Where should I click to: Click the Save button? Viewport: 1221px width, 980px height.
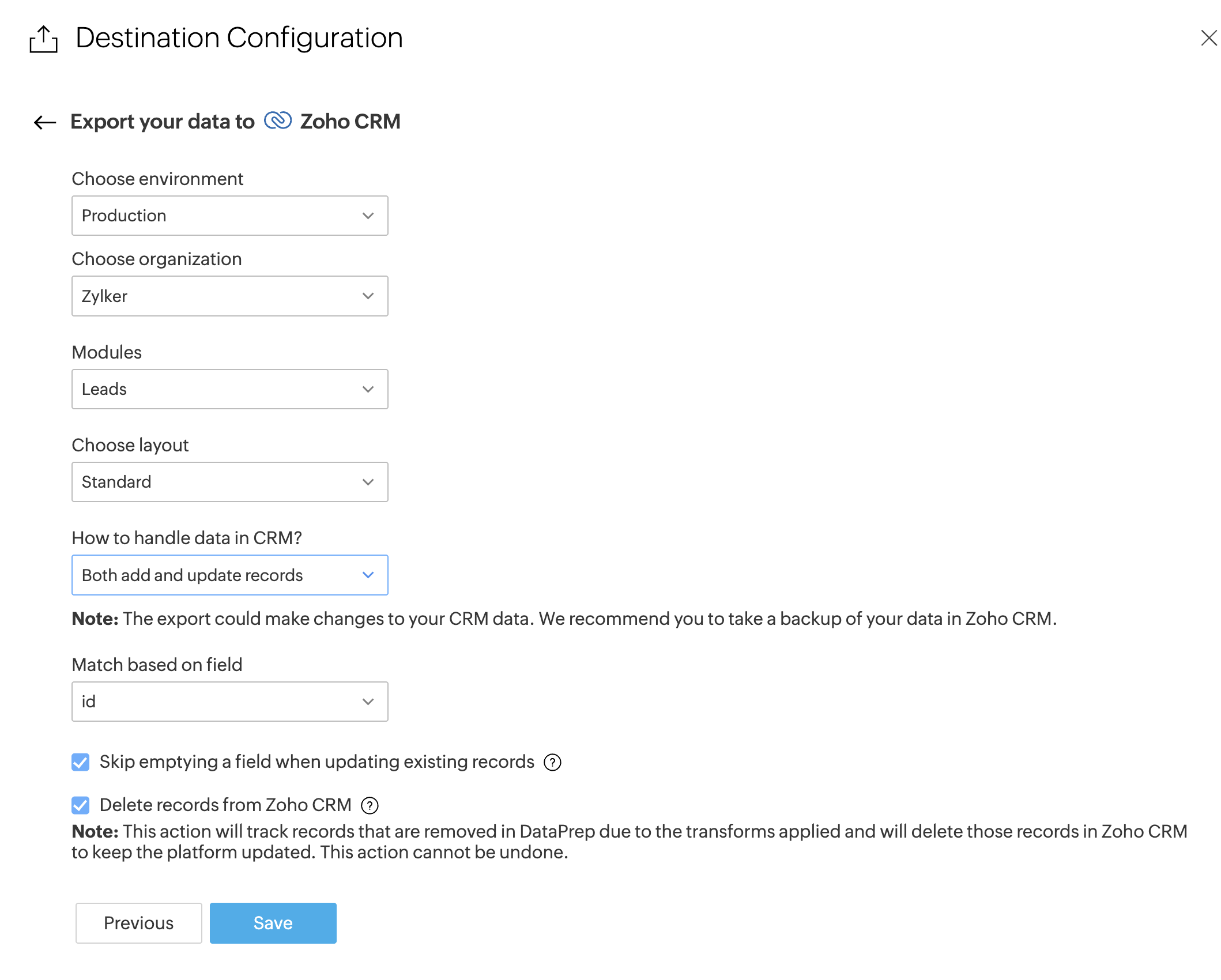click(273, 923)
